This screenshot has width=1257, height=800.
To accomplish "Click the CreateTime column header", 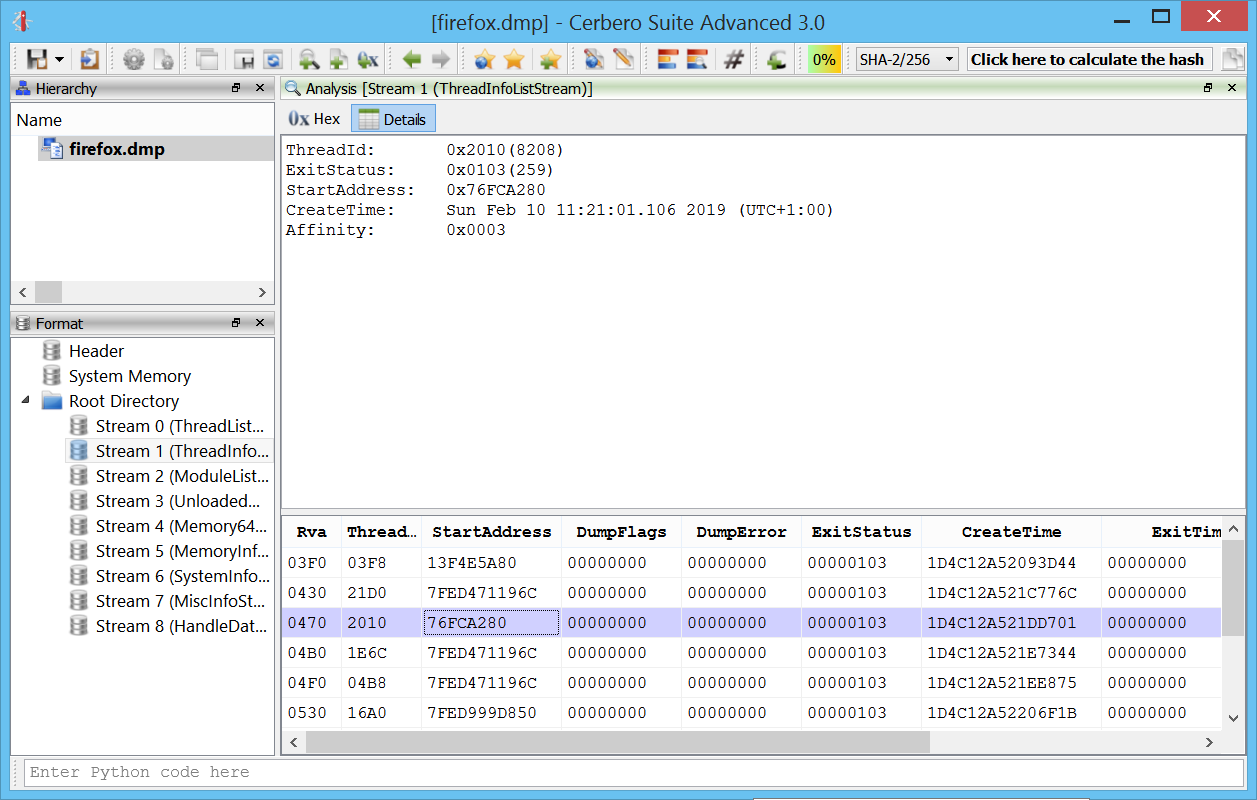I will pos(1011,532).
